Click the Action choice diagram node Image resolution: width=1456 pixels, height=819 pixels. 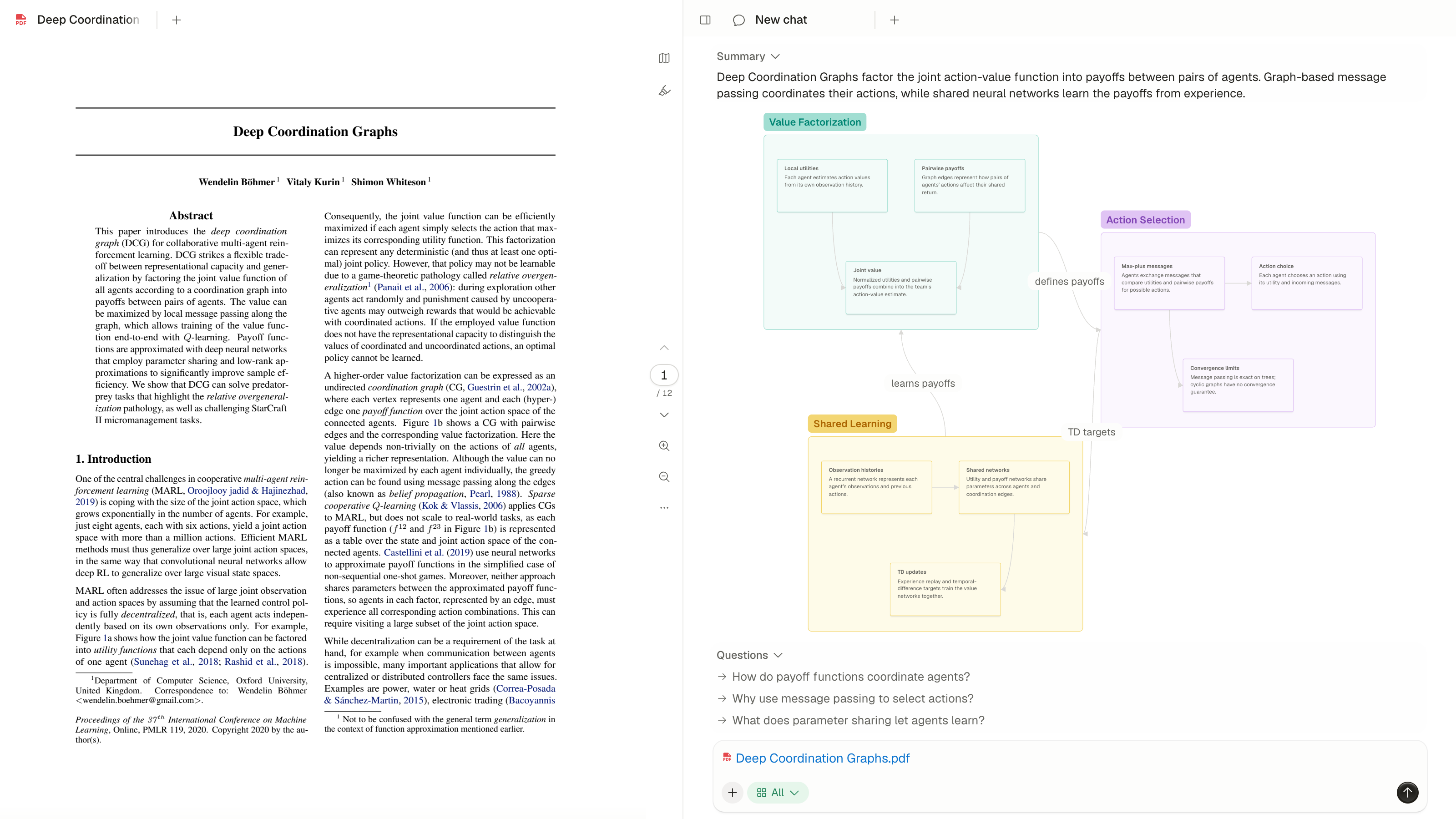[1306, 284]
